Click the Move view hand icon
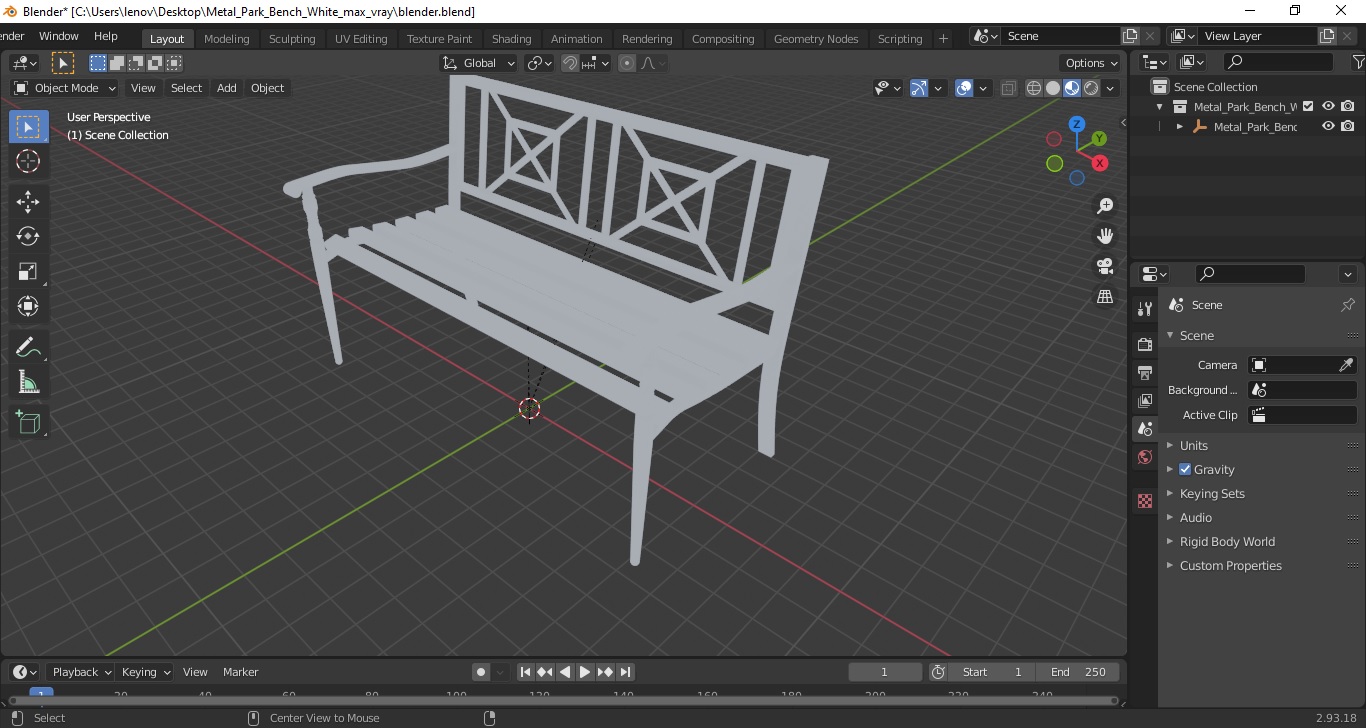 [1105, 236]
